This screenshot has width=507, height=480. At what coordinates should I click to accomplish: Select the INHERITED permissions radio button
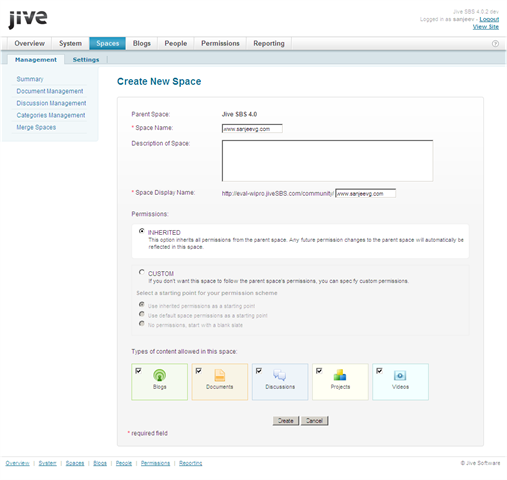(142, 231)
